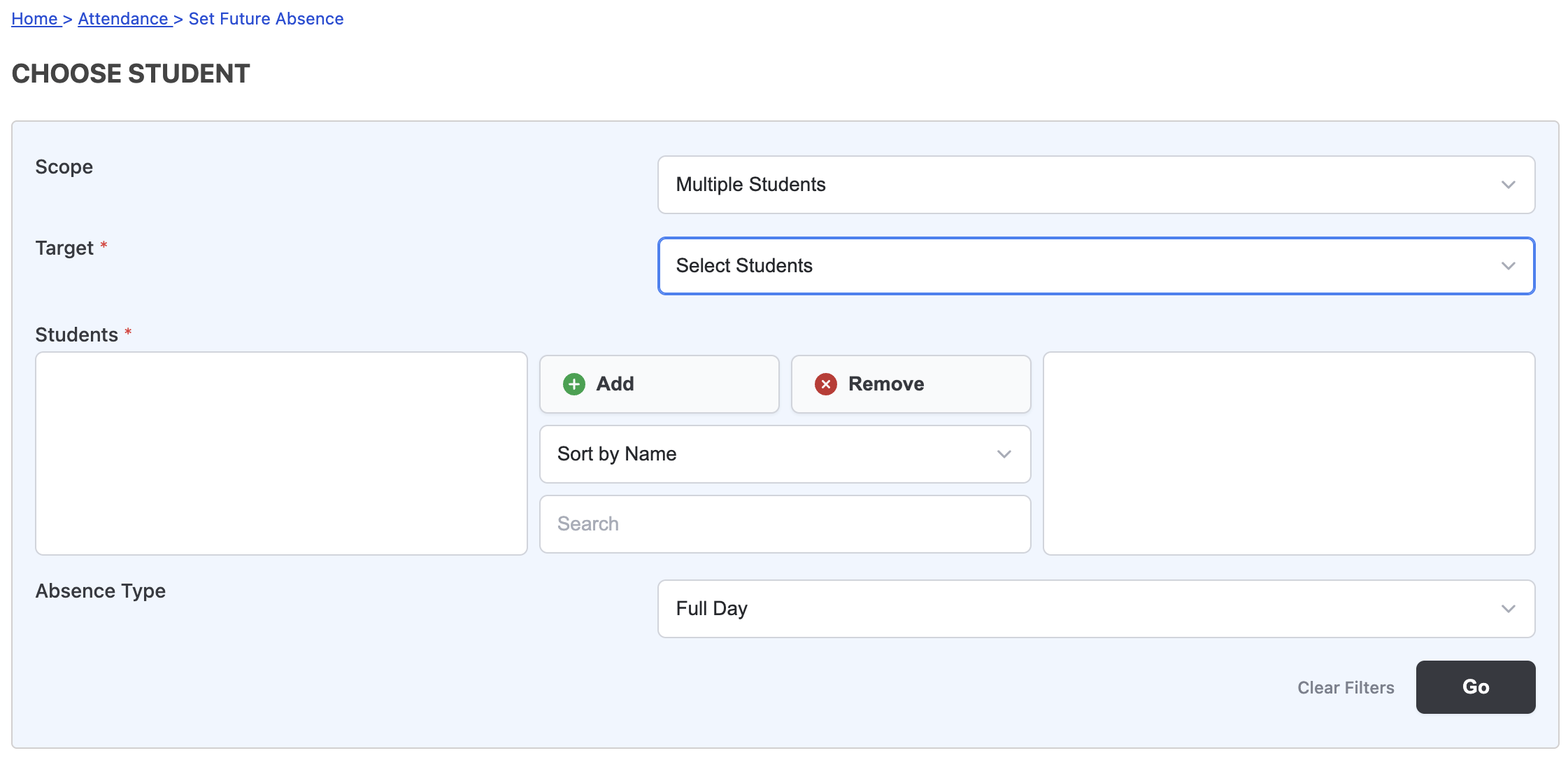
Task: Click the Target dropdown chevron arrow
Action: (x=1508, y=266)
